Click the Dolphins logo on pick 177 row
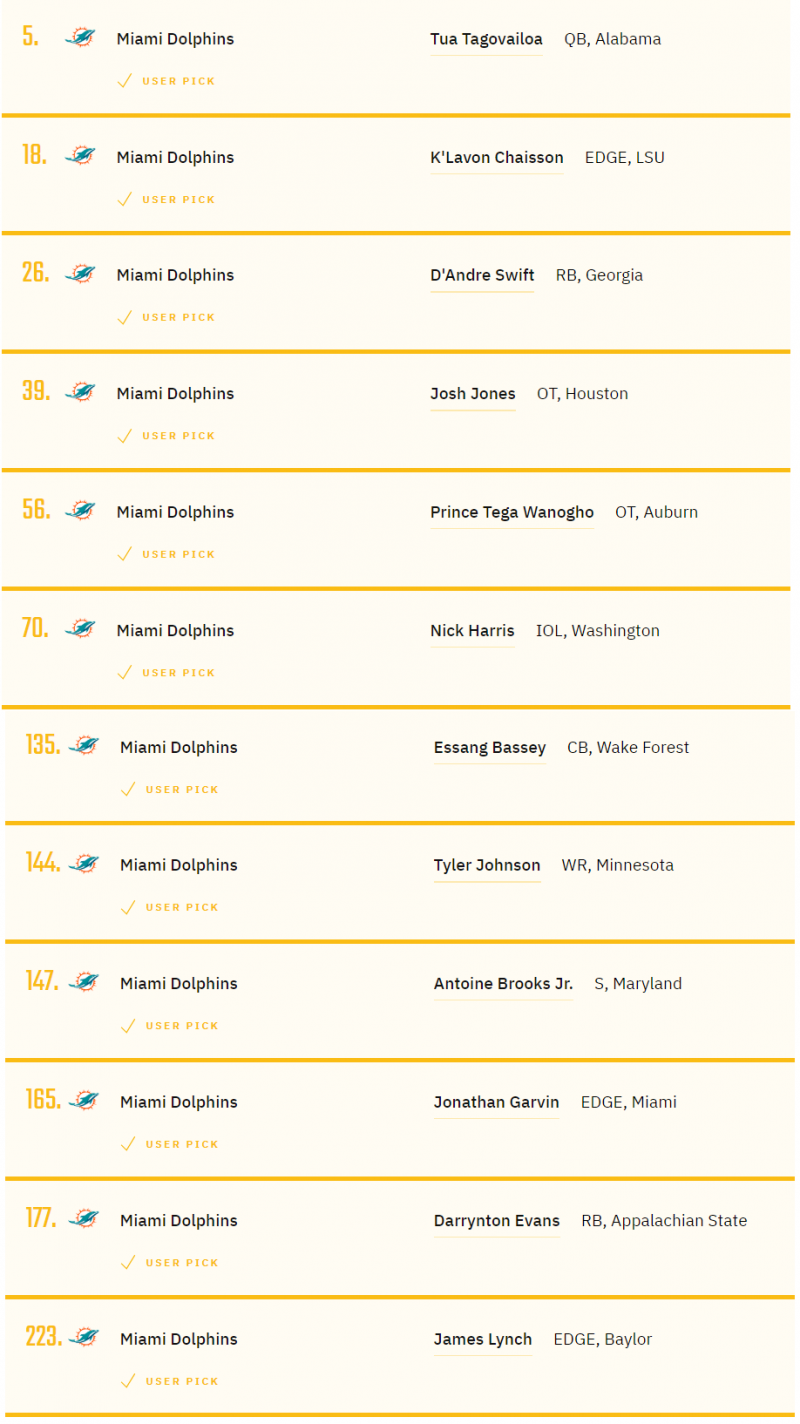Screen dimensions: 800x1424 click(84, 1219)
